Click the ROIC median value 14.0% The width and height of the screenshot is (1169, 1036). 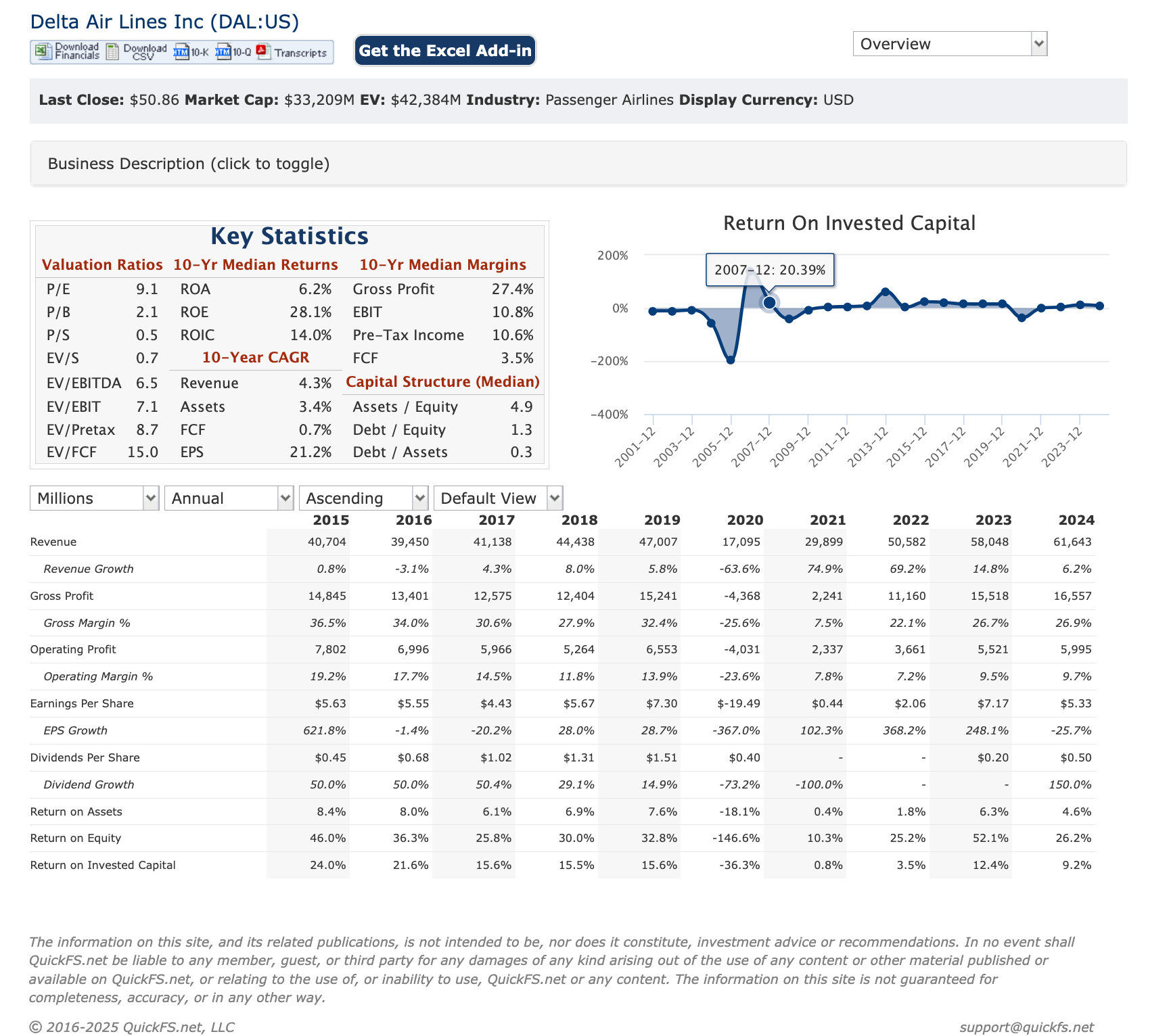311,335
